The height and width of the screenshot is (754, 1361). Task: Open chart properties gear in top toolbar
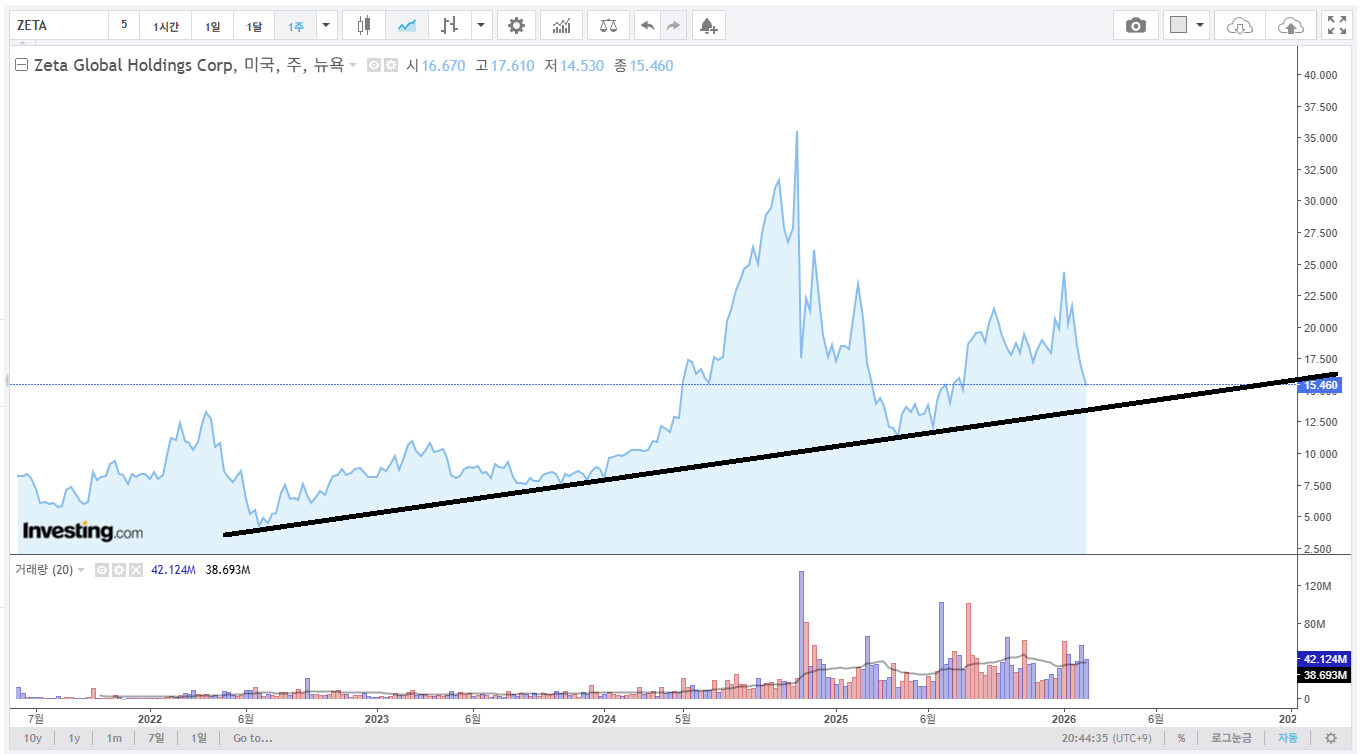(516, 26)
